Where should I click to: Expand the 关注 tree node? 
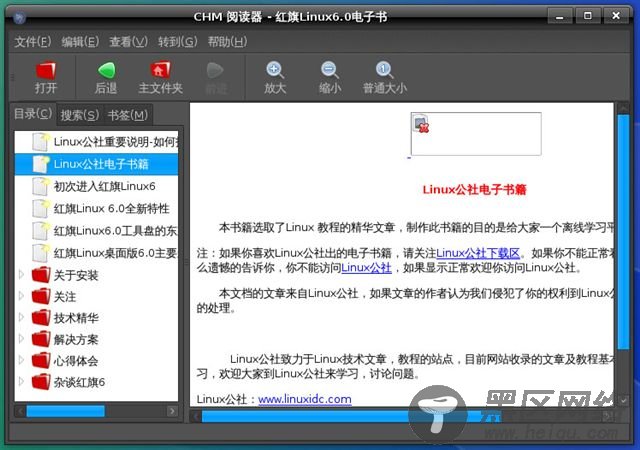point(22,296)
